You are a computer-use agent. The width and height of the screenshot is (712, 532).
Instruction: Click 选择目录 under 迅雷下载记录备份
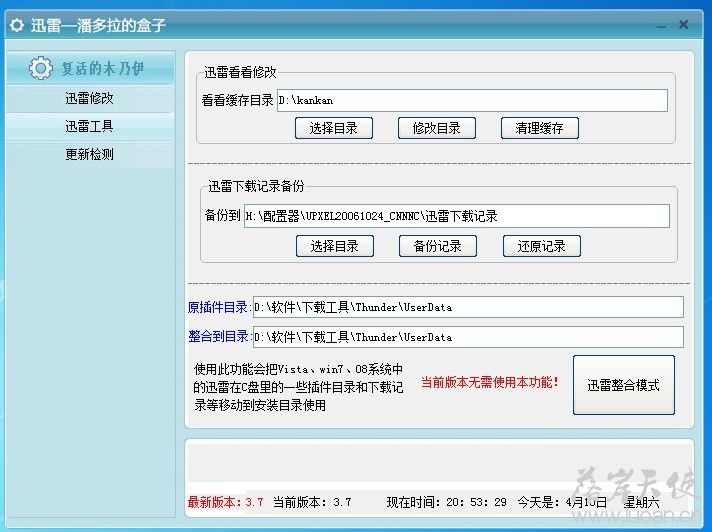[x=335, y=246]
